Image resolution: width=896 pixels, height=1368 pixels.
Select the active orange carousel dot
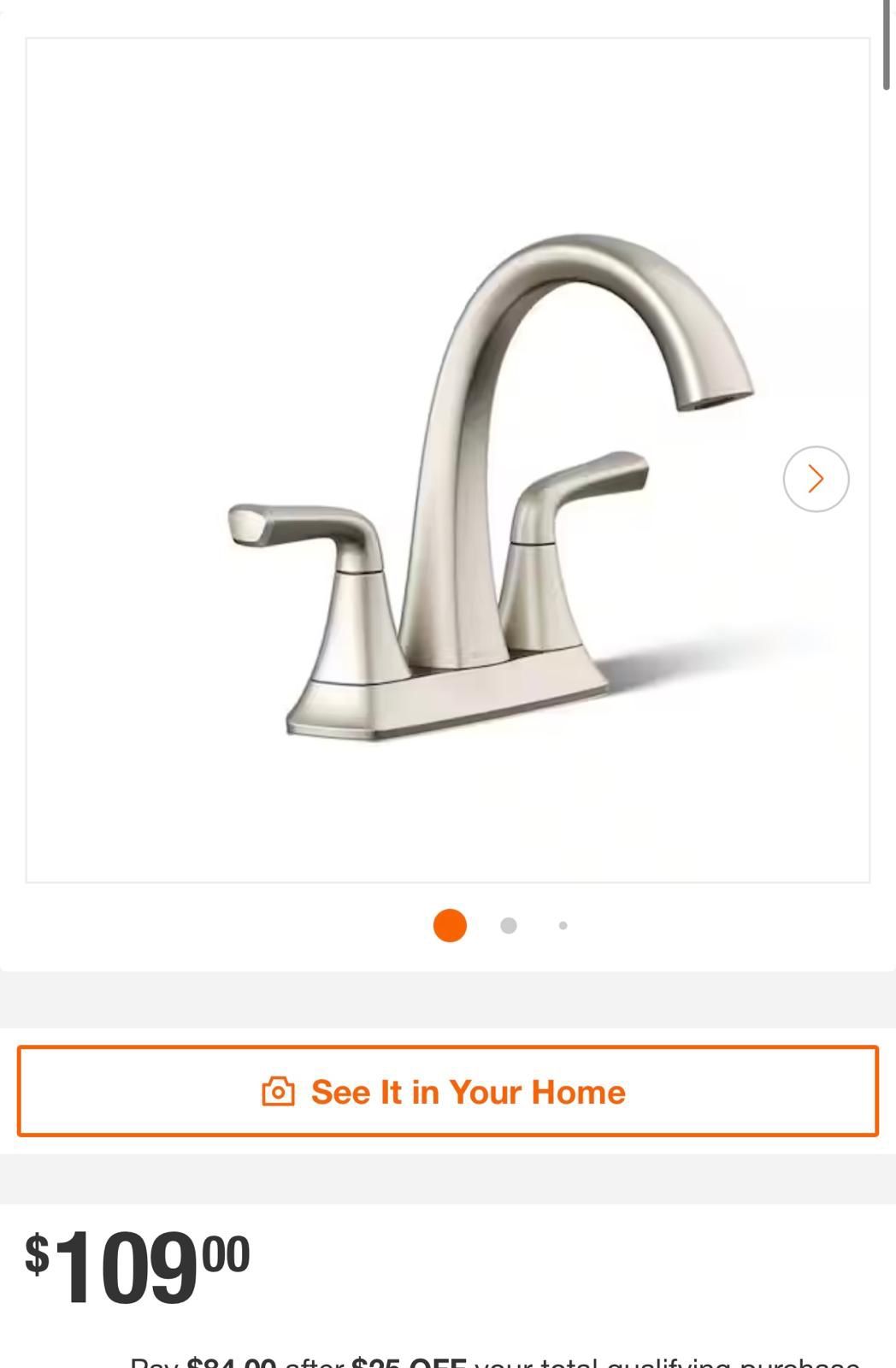click(x=450, y=925)
